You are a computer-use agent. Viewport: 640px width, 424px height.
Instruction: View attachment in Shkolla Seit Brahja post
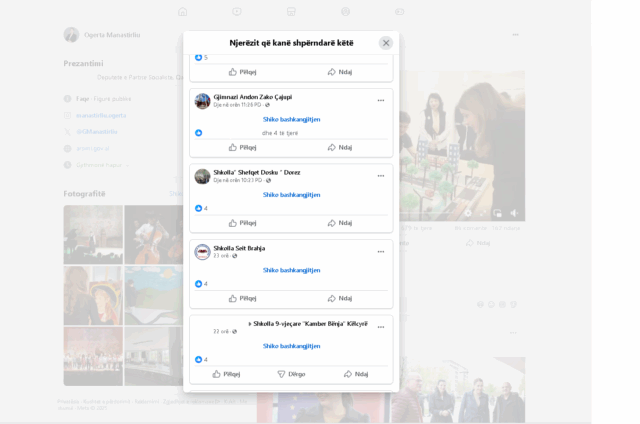click(291, 271)
